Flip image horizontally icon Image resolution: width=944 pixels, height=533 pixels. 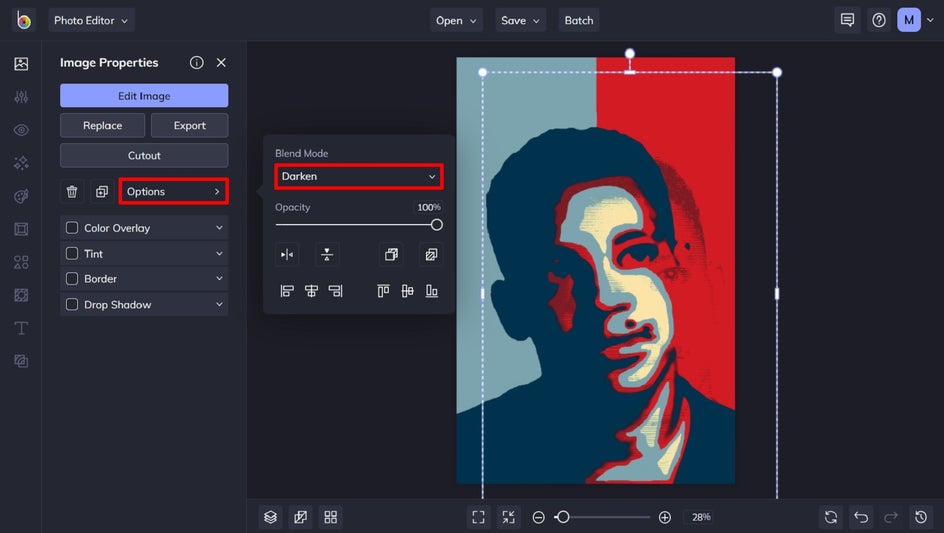point(287,255)
